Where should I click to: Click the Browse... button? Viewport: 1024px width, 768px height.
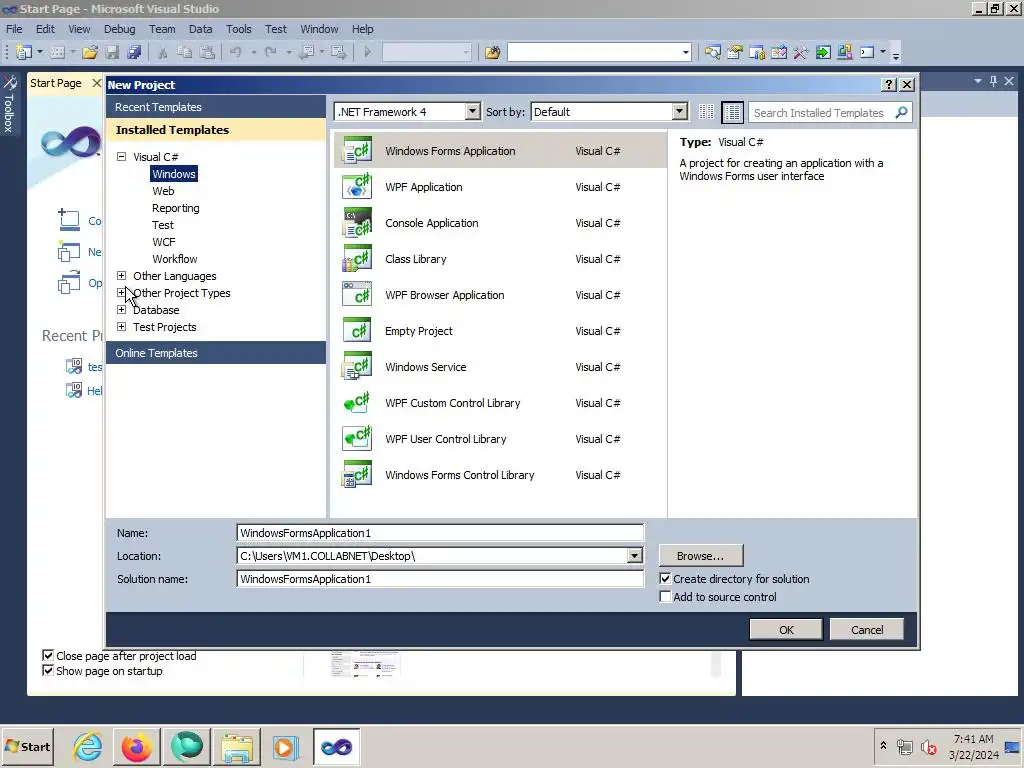coord(701,556)
